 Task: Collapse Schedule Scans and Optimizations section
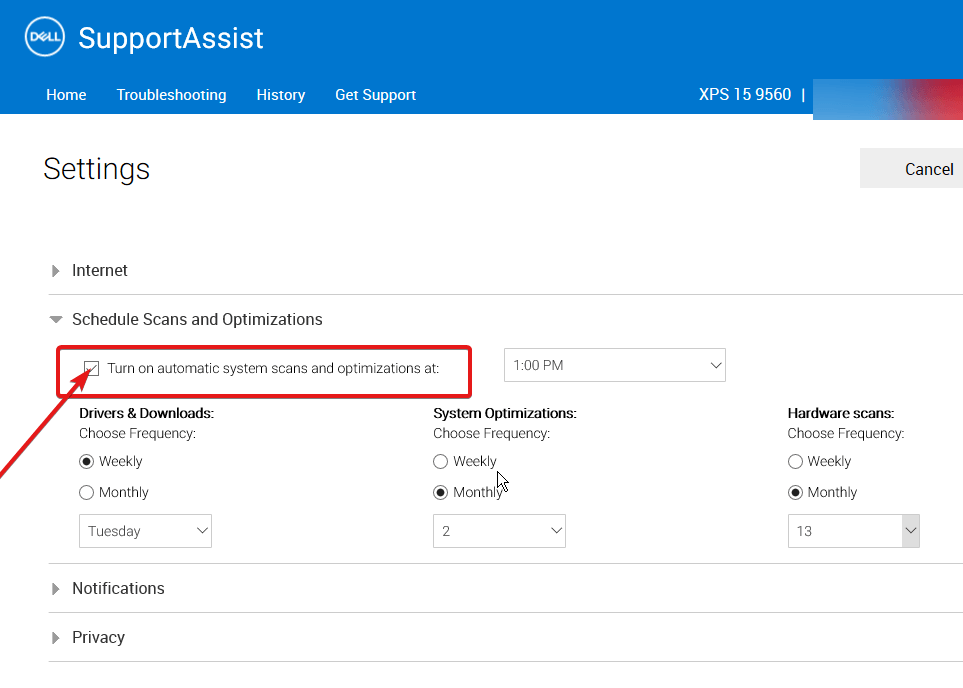click(196, 319)
